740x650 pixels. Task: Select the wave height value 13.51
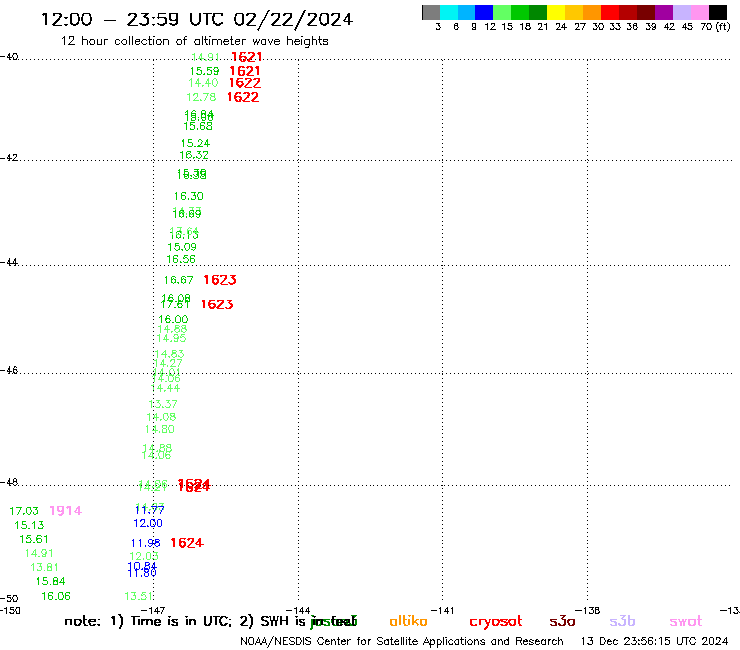[x=139, y=597]
